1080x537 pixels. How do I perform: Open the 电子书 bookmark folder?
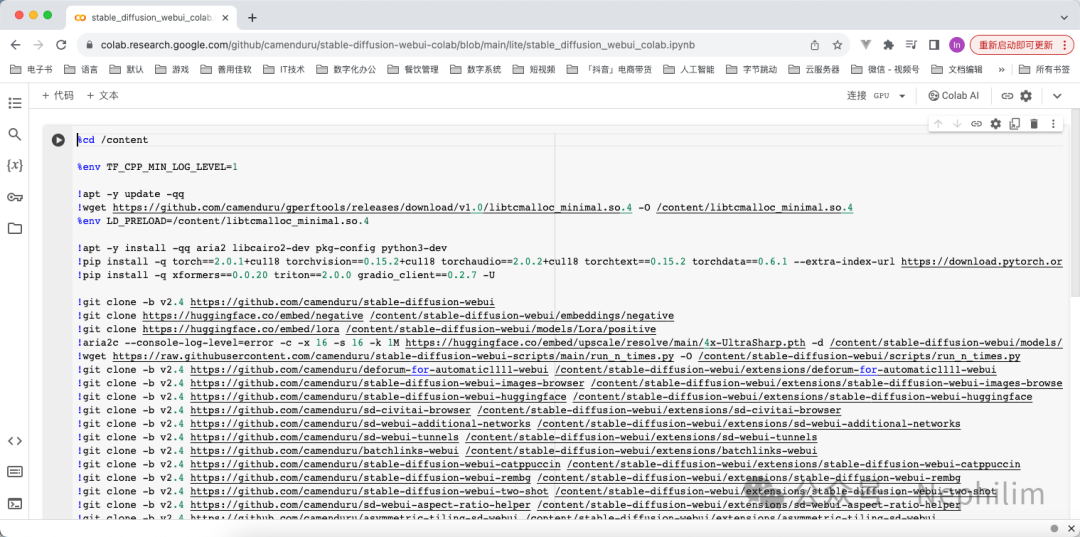[32, 70]
